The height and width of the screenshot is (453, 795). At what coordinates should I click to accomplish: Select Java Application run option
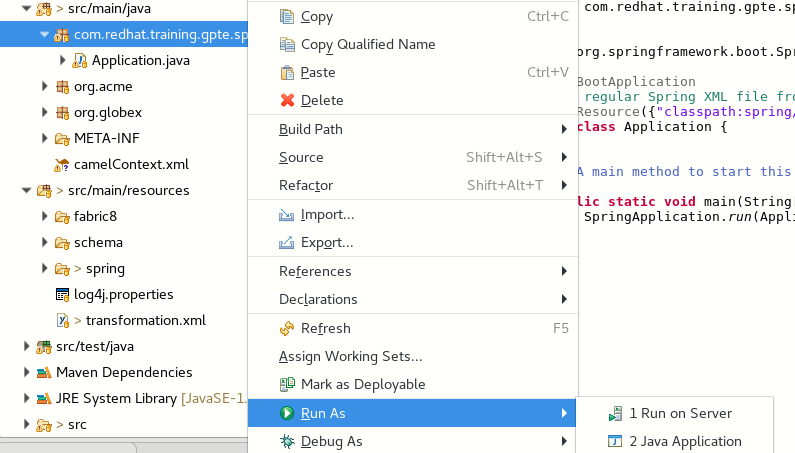[x=685, y=441]
